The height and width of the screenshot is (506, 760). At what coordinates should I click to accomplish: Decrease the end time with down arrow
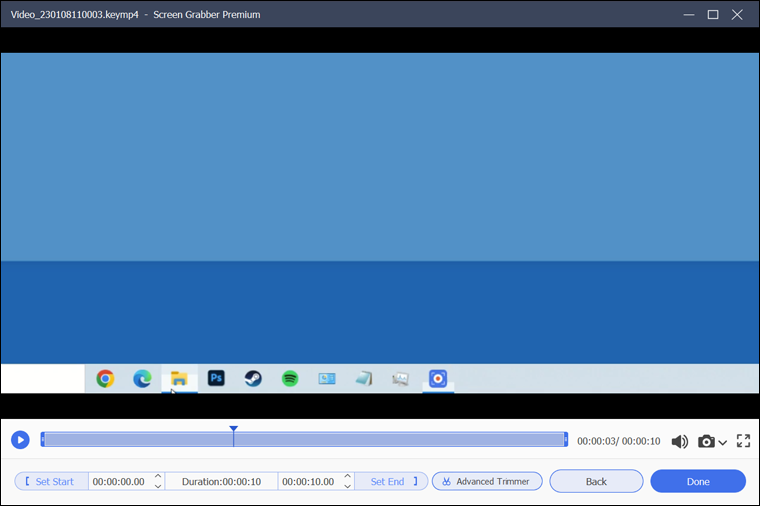click(x=347, y=486)
